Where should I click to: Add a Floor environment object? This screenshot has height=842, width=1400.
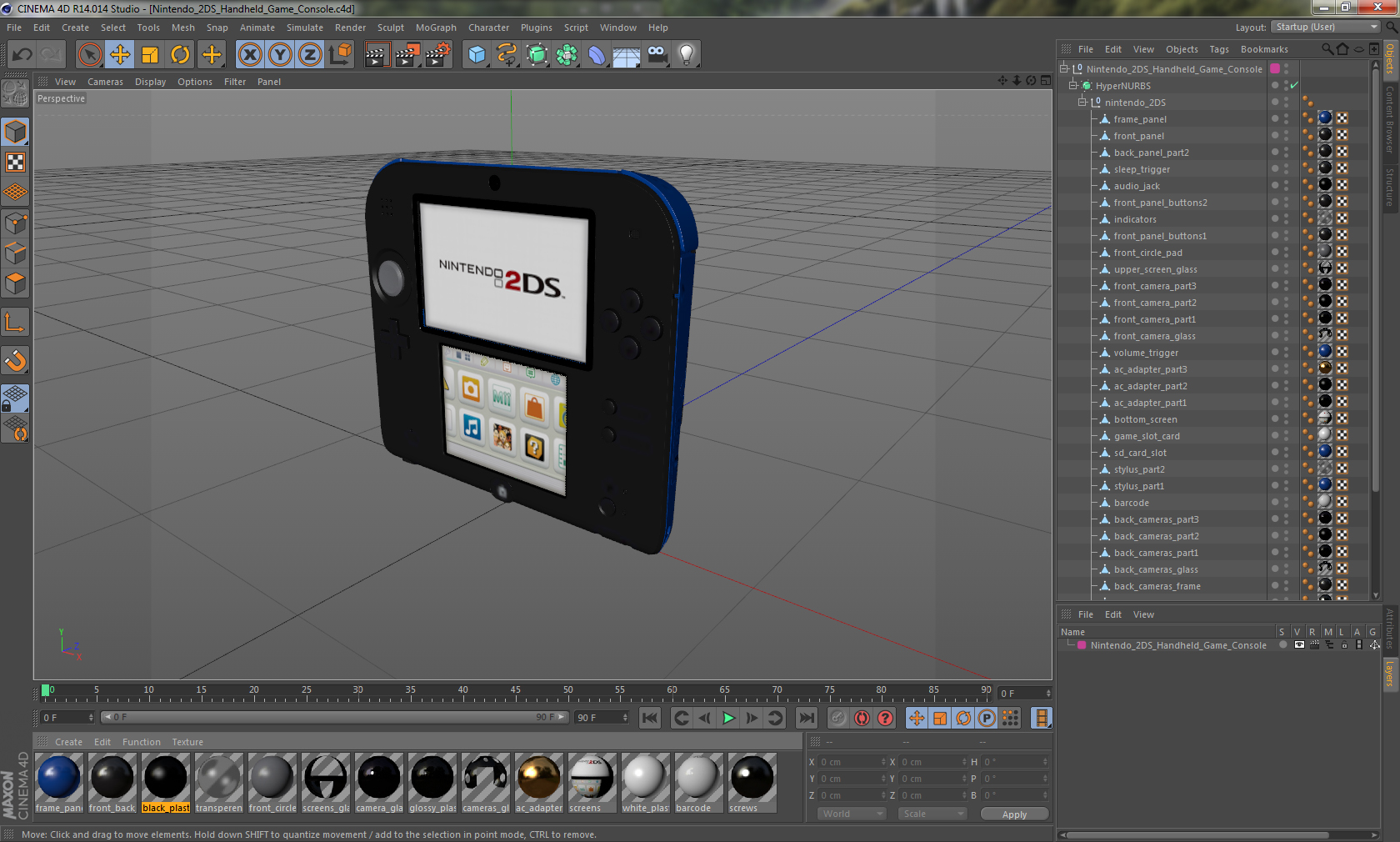(627, 55)
